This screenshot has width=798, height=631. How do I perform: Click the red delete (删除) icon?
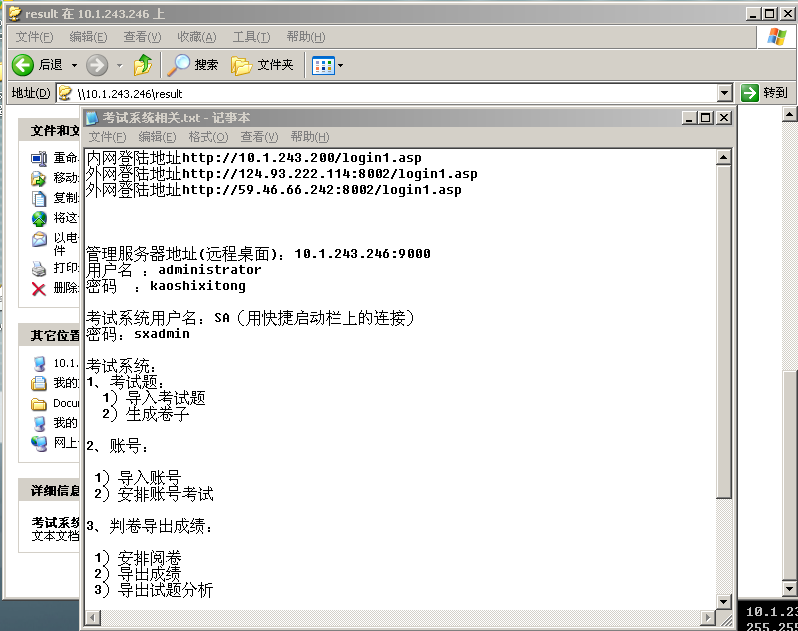pyautogui.click(x=39, y=289)
